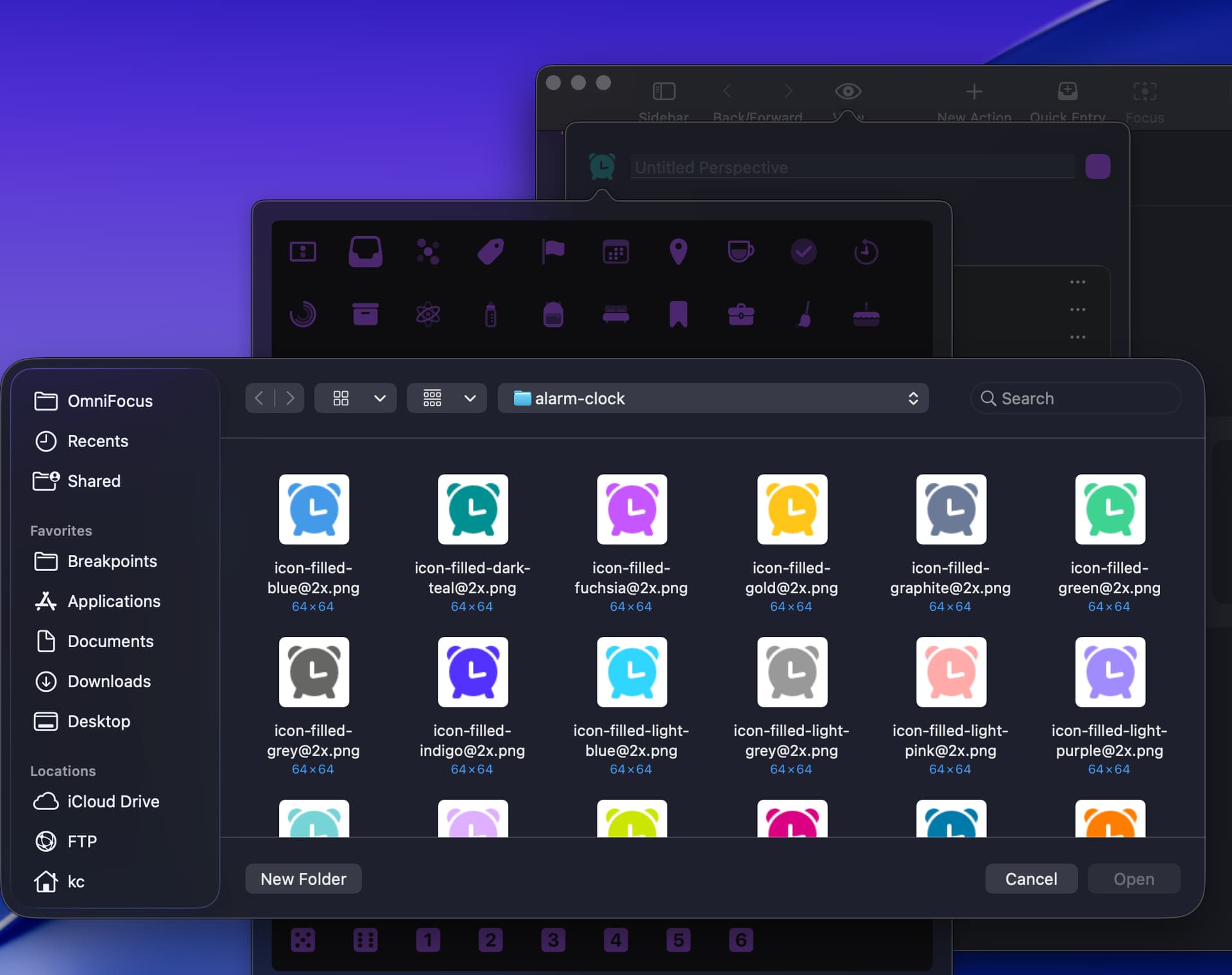Viewport: 1232px width, 975px height.
Task: Click the Cancel button
Action: pos(1031,879)
